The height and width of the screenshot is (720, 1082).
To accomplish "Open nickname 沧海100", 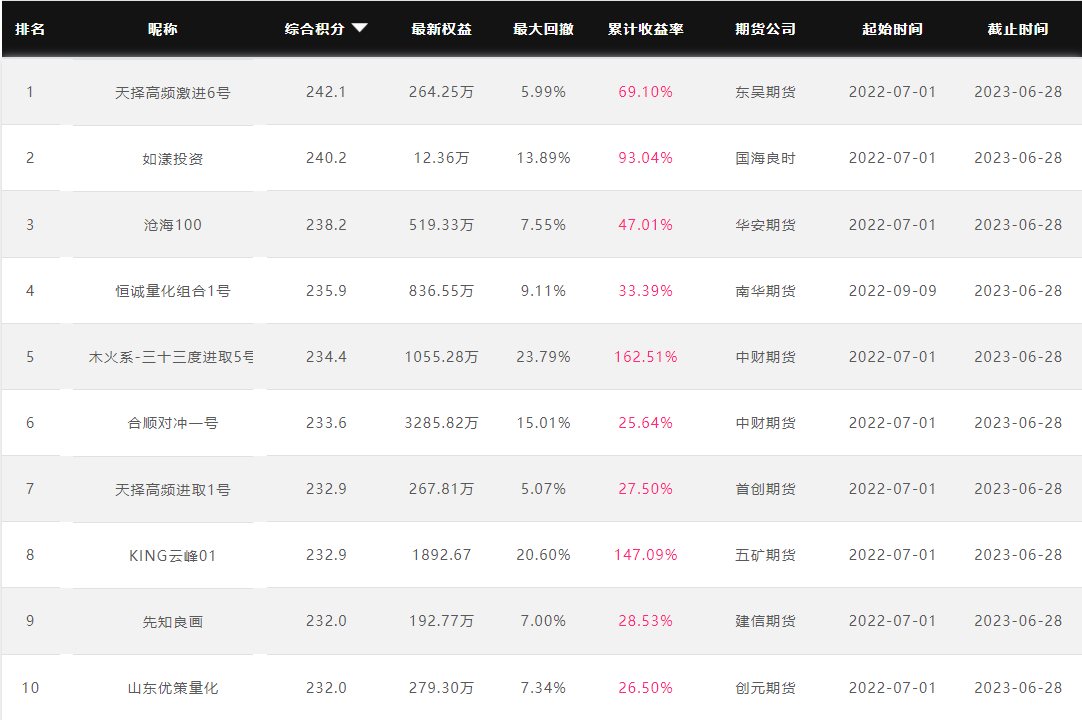I will click(173, 225).
